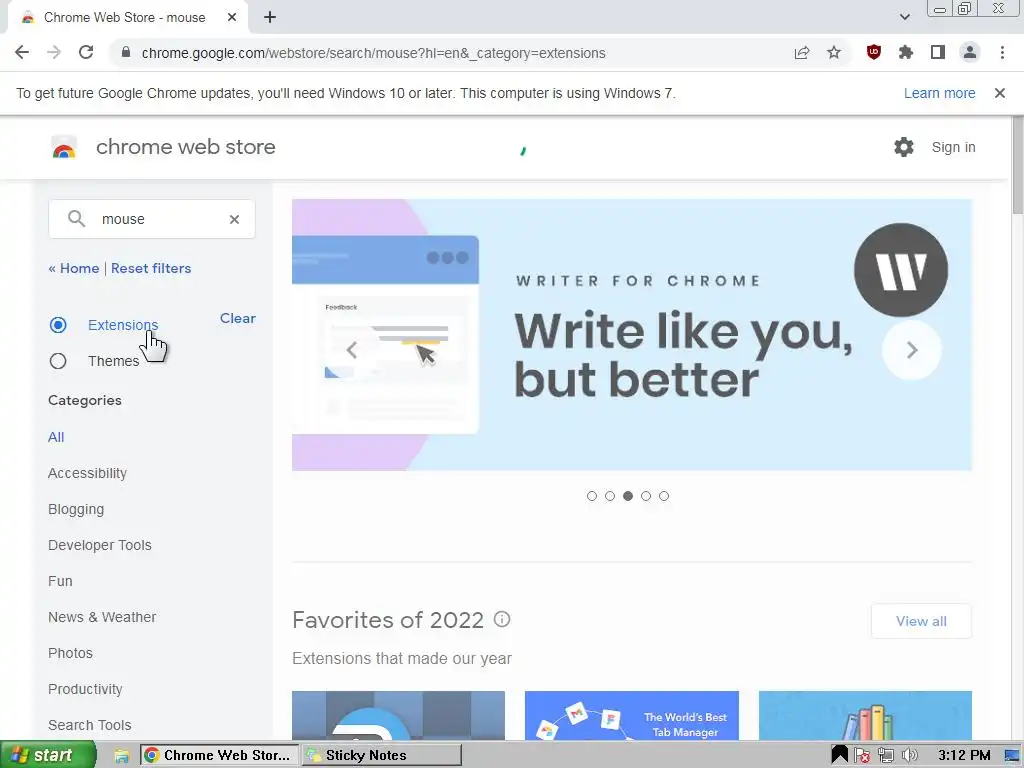The height and width of the screenshot is (768, 1024).
Task: Open the third Favorites card with books
Action: (865, 715)
